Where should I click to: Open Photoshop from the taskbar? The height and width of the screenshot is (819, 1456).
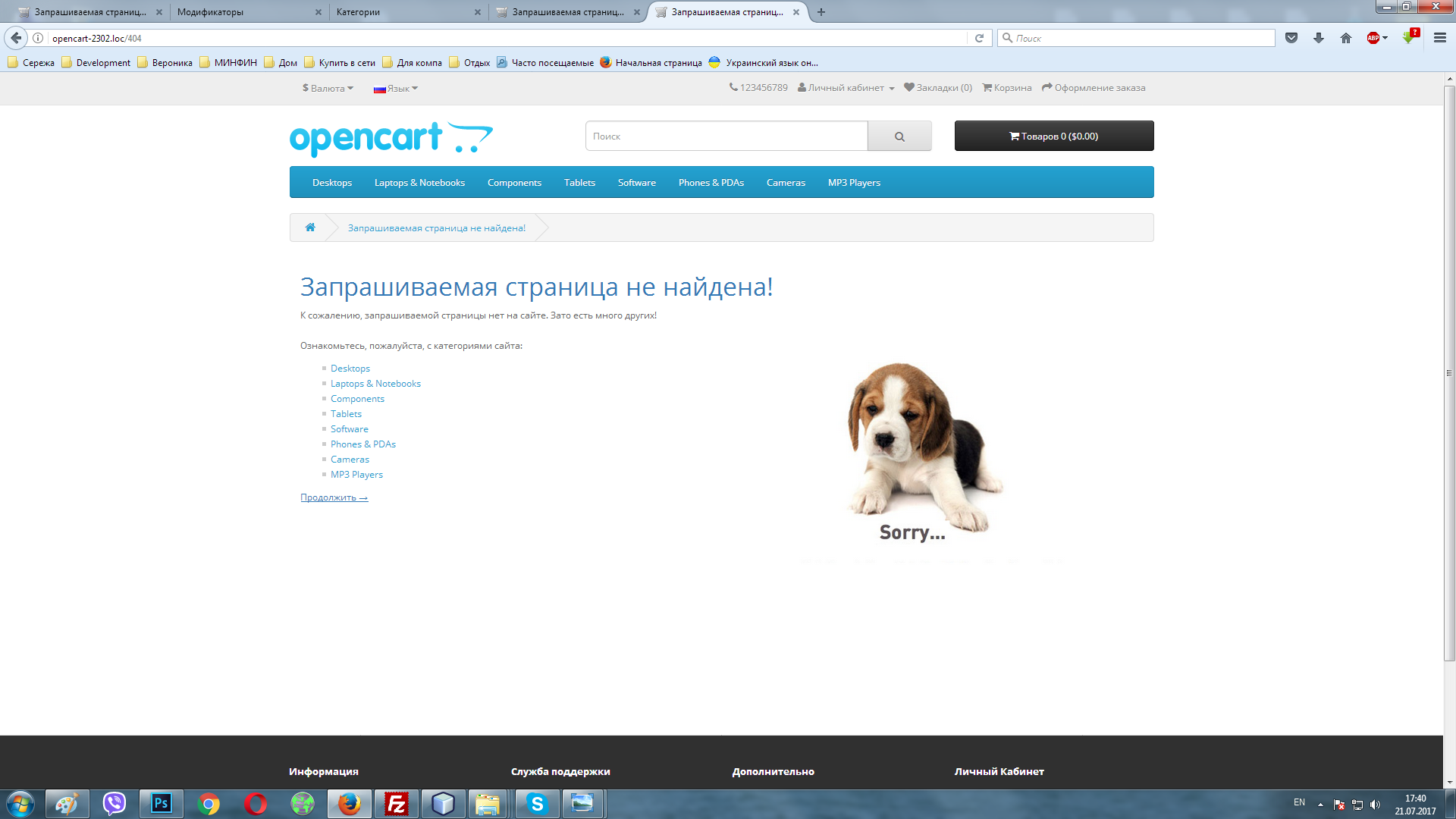click(x=161, y=803)
